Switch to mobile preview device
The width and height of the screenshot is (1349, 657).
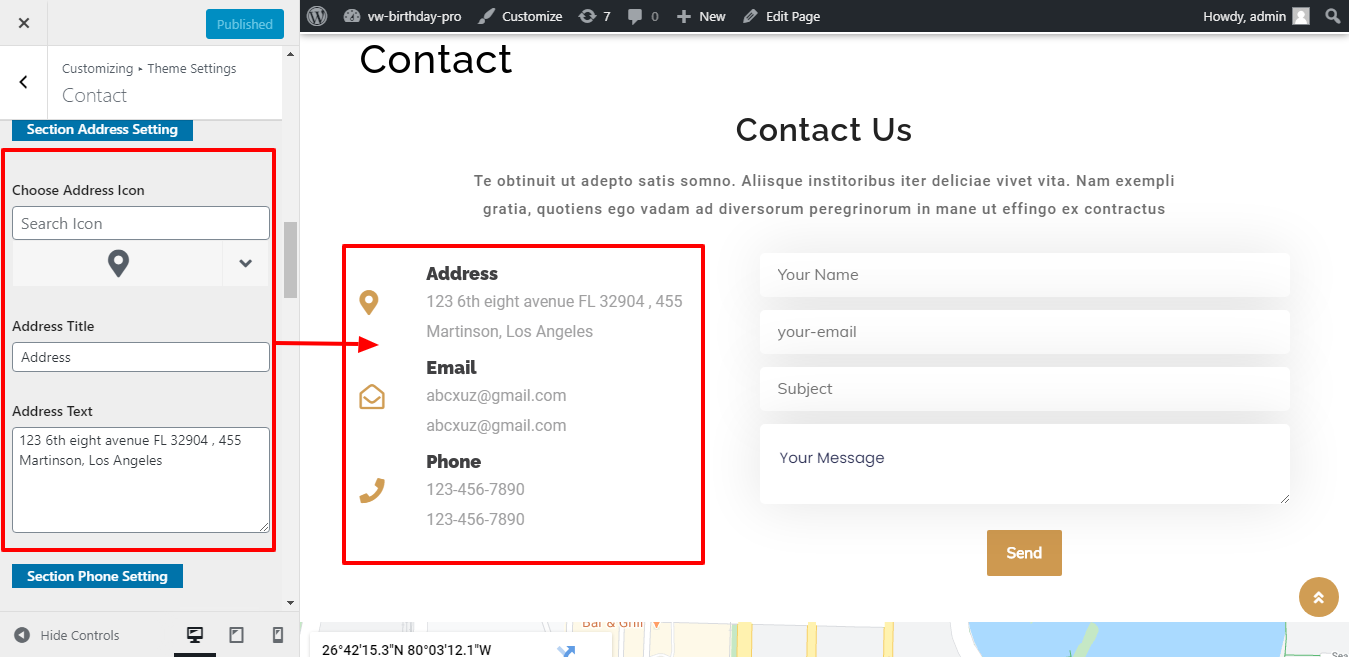coord(278,635)
